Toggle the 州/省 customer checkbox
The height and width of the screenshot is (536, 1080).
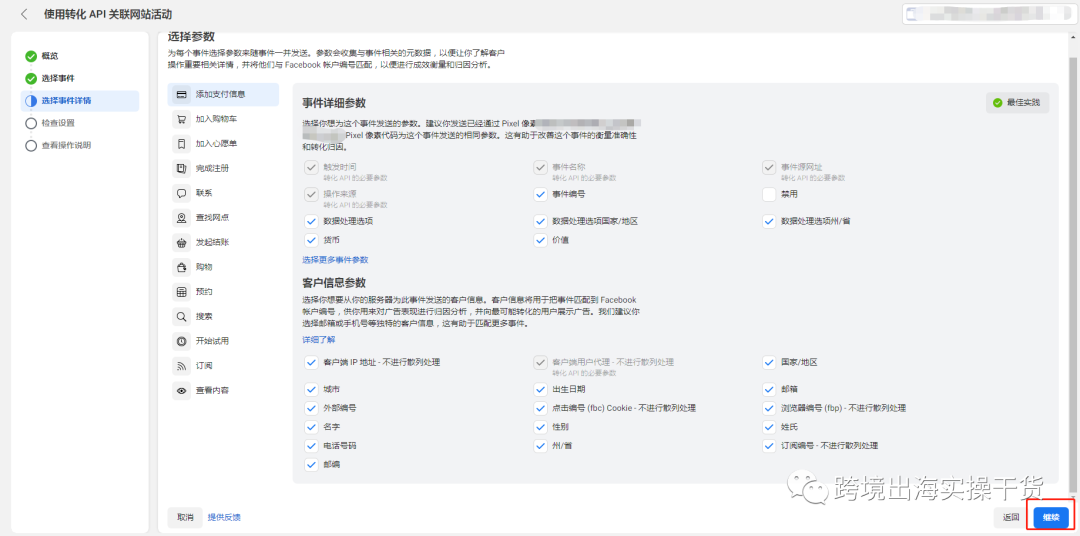541,446
